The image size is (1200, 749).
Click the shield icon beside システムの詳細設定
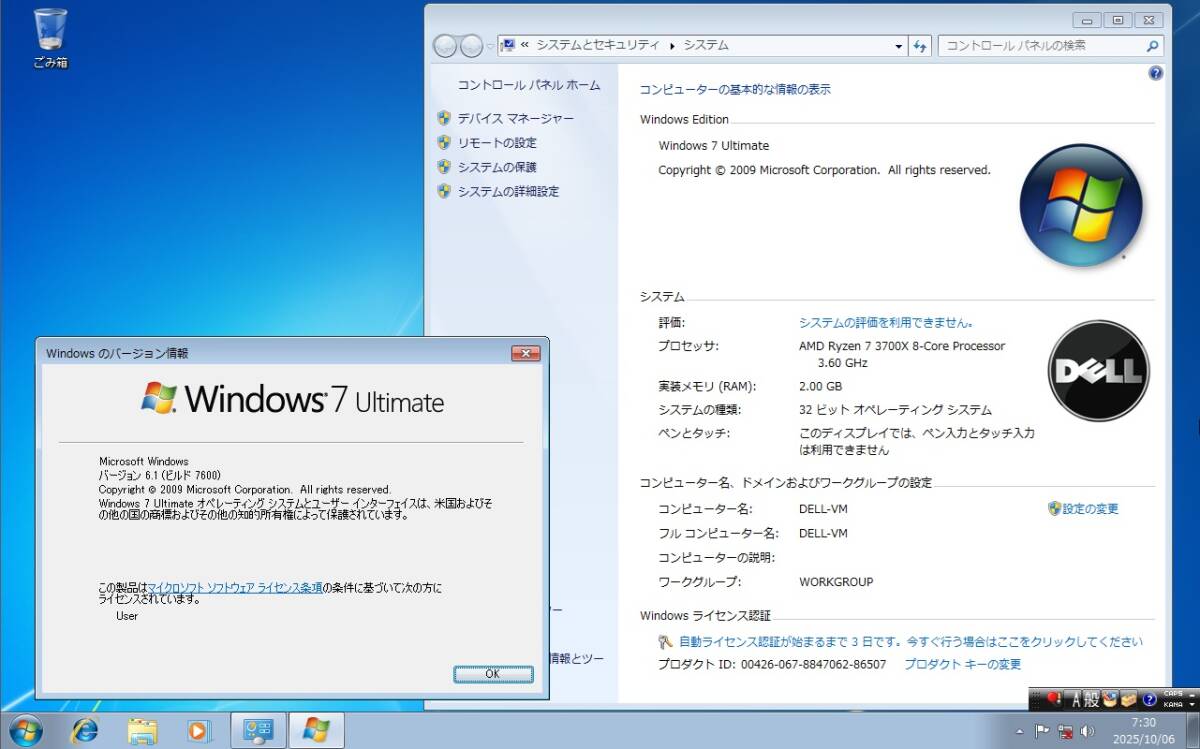click(x=444, y=191)
